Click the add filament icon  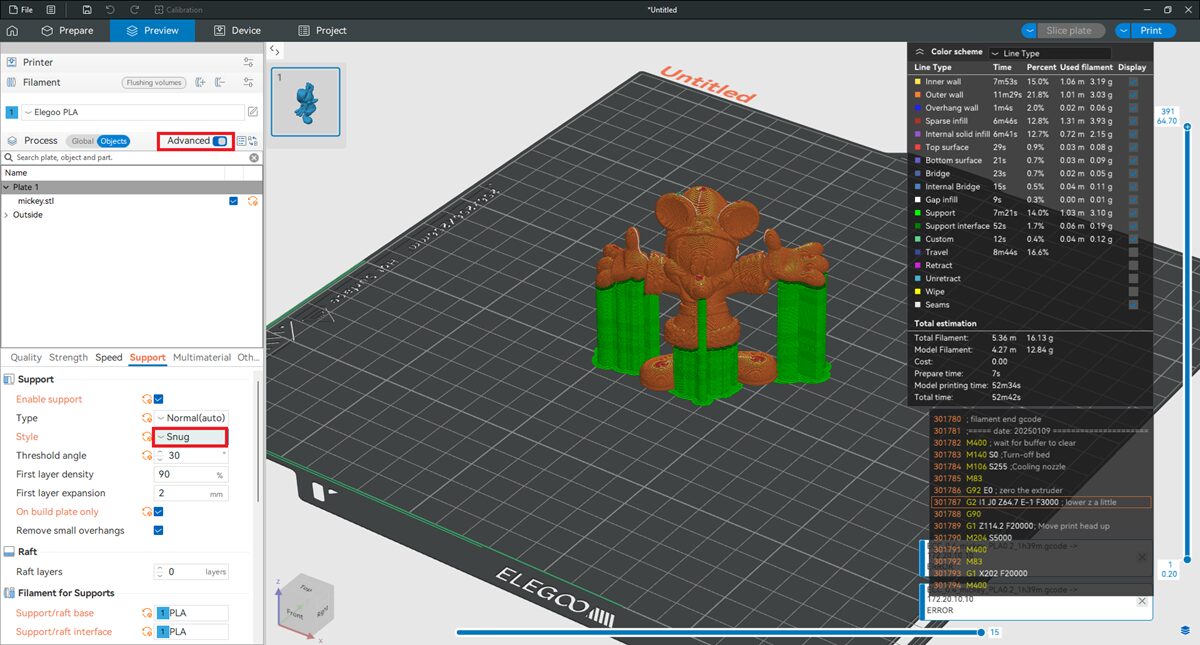click(201, 82)
